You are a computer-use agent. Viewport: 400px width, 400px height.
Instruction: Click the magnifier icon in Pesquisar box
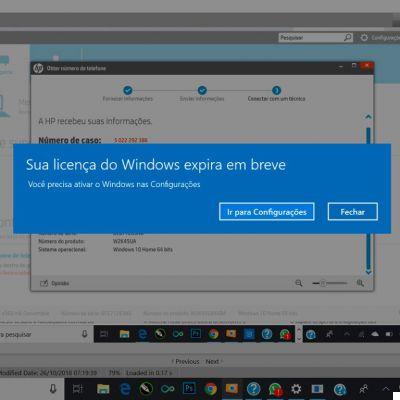[347, 37]
